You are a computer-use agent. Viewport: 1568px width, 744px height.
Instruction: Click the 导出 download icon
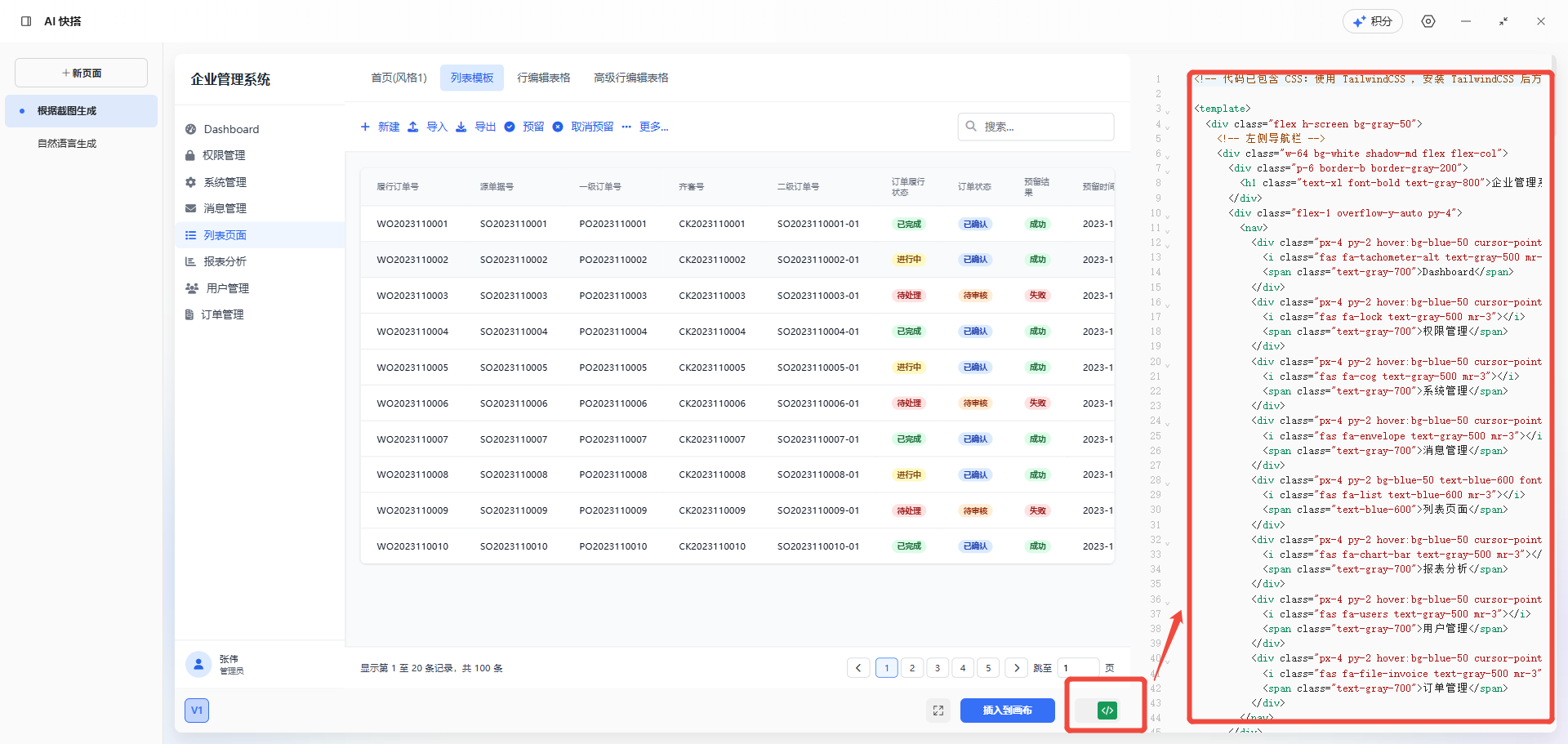pos(461,127)
